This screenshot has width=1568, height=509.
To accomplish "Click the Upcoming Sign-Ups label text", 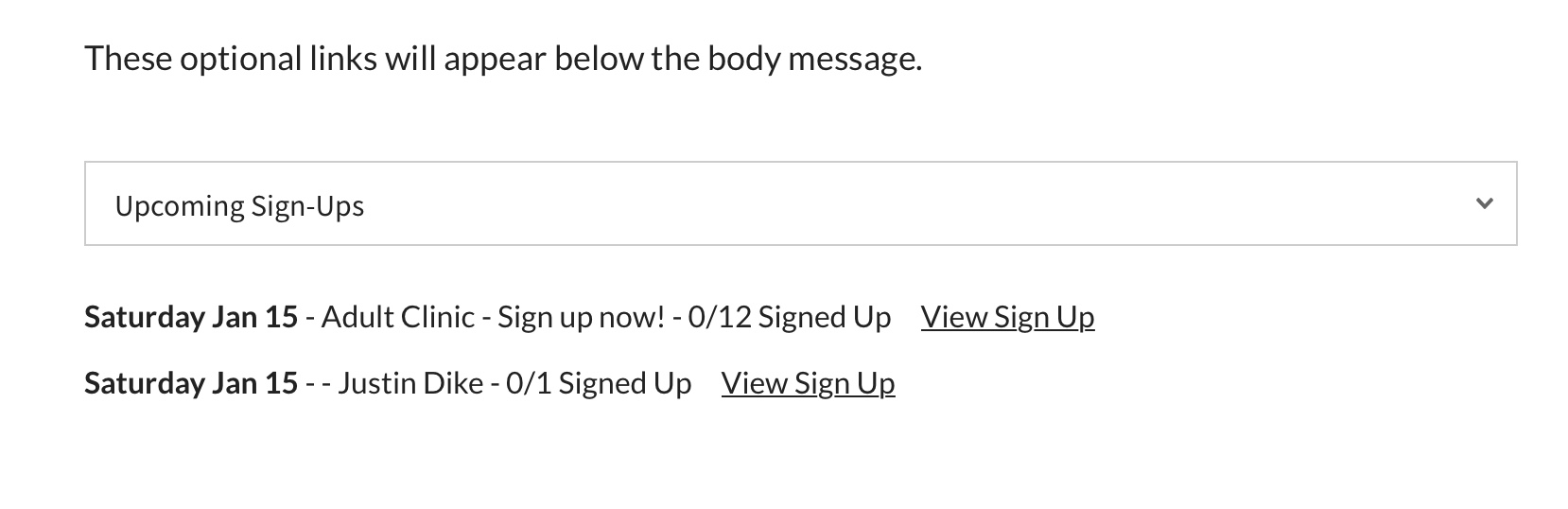I will (239, 206).
